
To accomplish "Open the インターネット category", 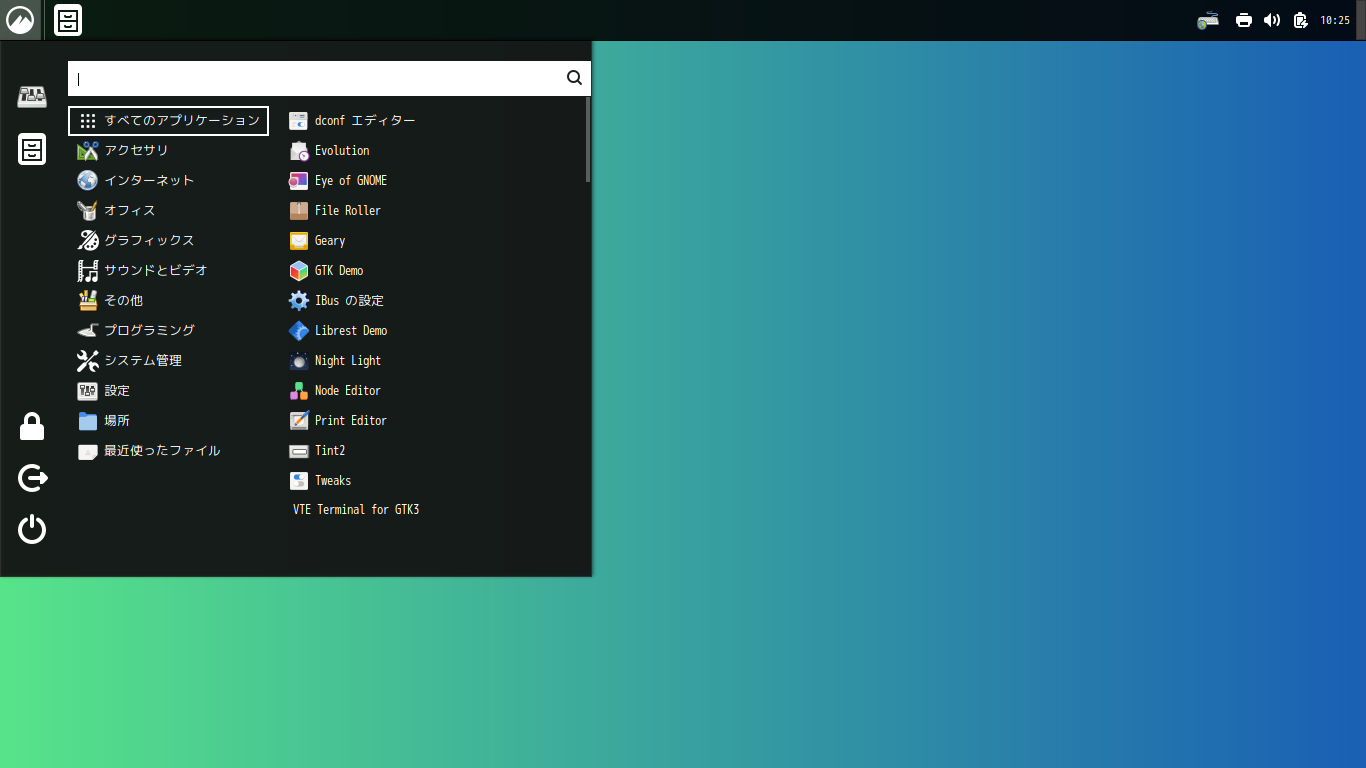I will pos(168,180).
